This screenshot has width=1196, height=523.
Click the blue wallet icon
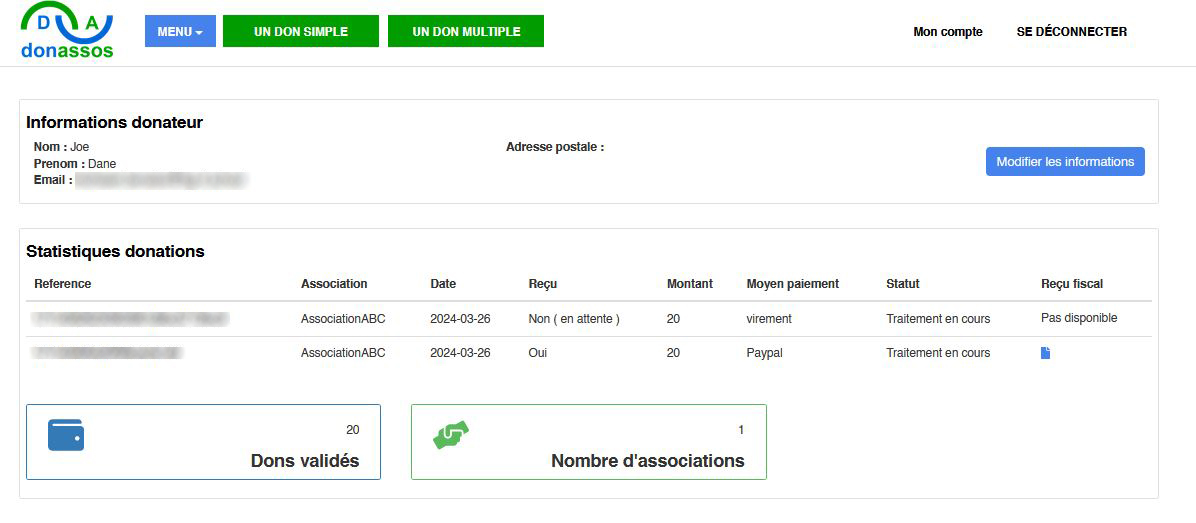pos(66,435)
